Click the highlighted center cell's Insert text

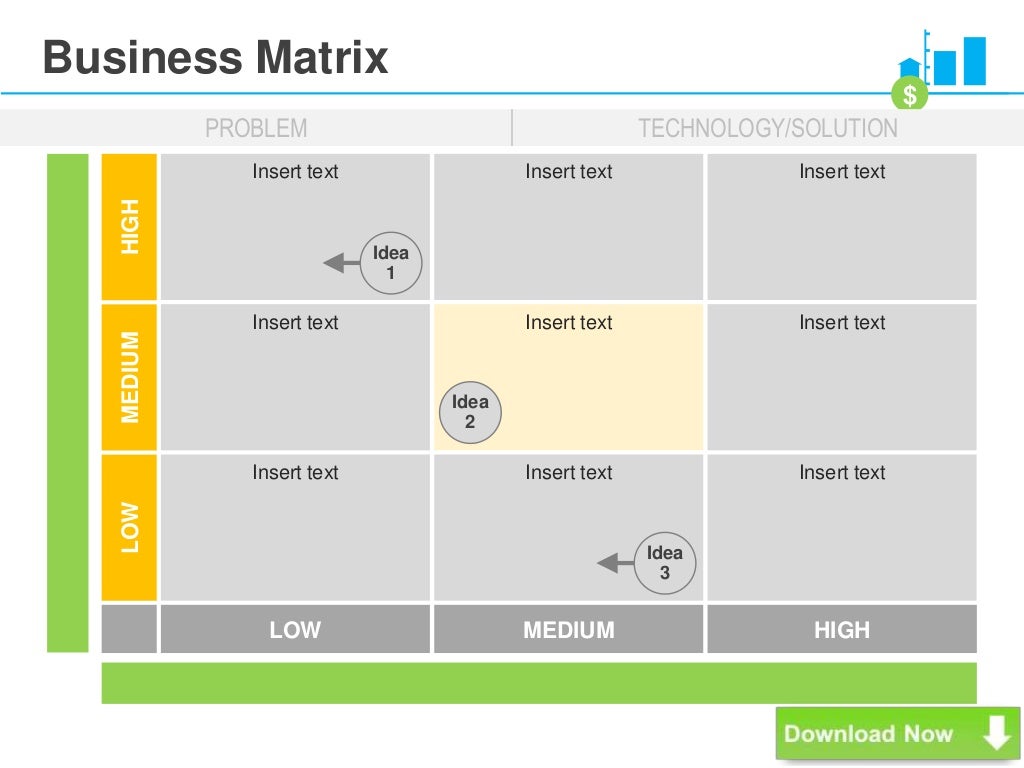[569, 322]
